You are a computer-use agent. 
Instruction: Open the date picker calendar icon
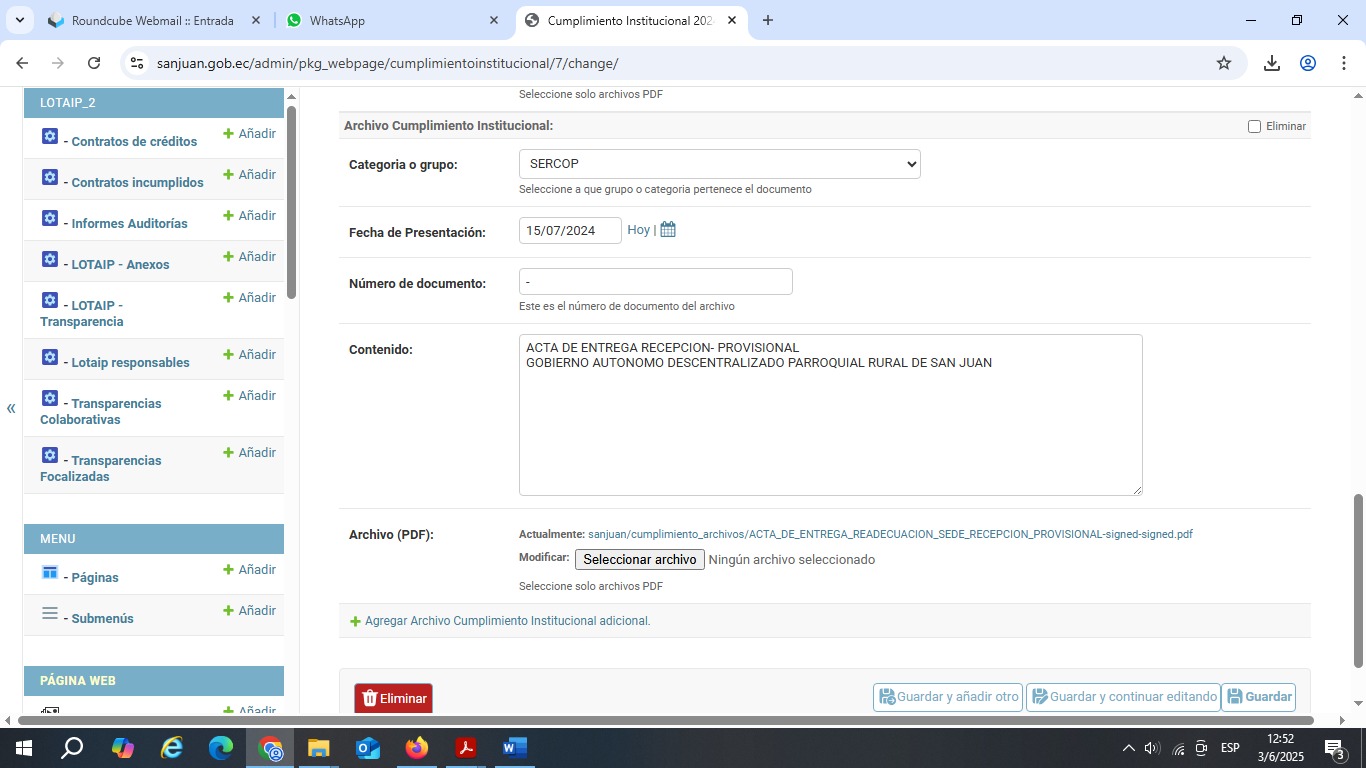(668, 230)
